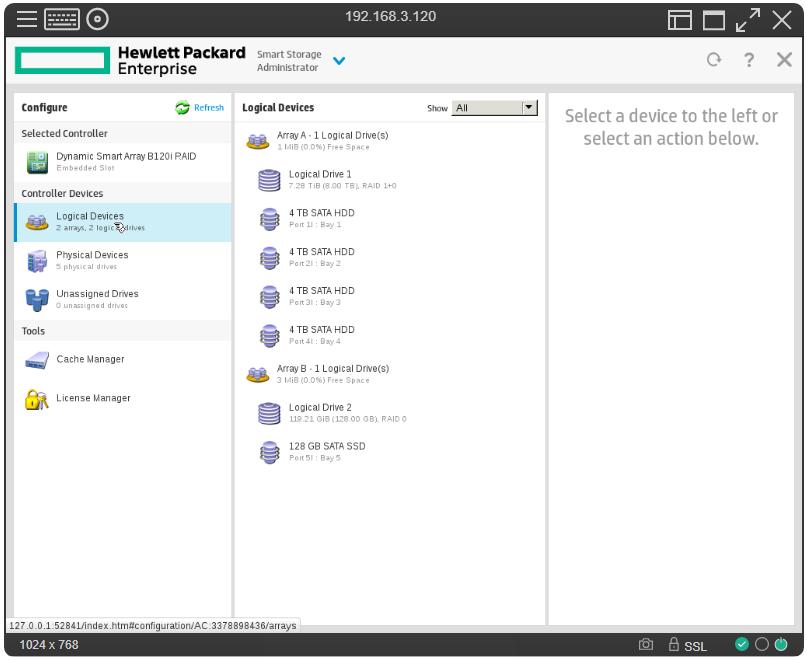The image size is (807, 661).
Task: Click the Dynamic Smart Array B120i RAID controller icon
Action: coord(37,162)
